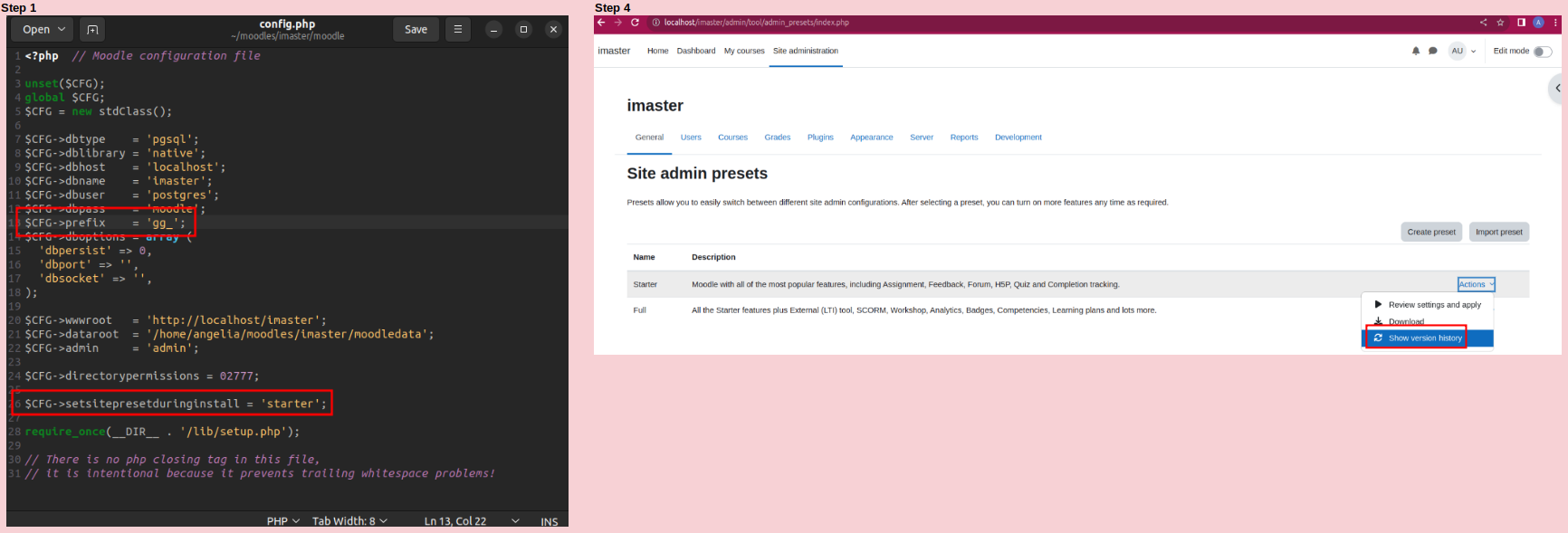The height and width of the screenshot is (533, 1568).
Task: Go to Dashboard in Moodle navigation
Action: coord(696,51)
